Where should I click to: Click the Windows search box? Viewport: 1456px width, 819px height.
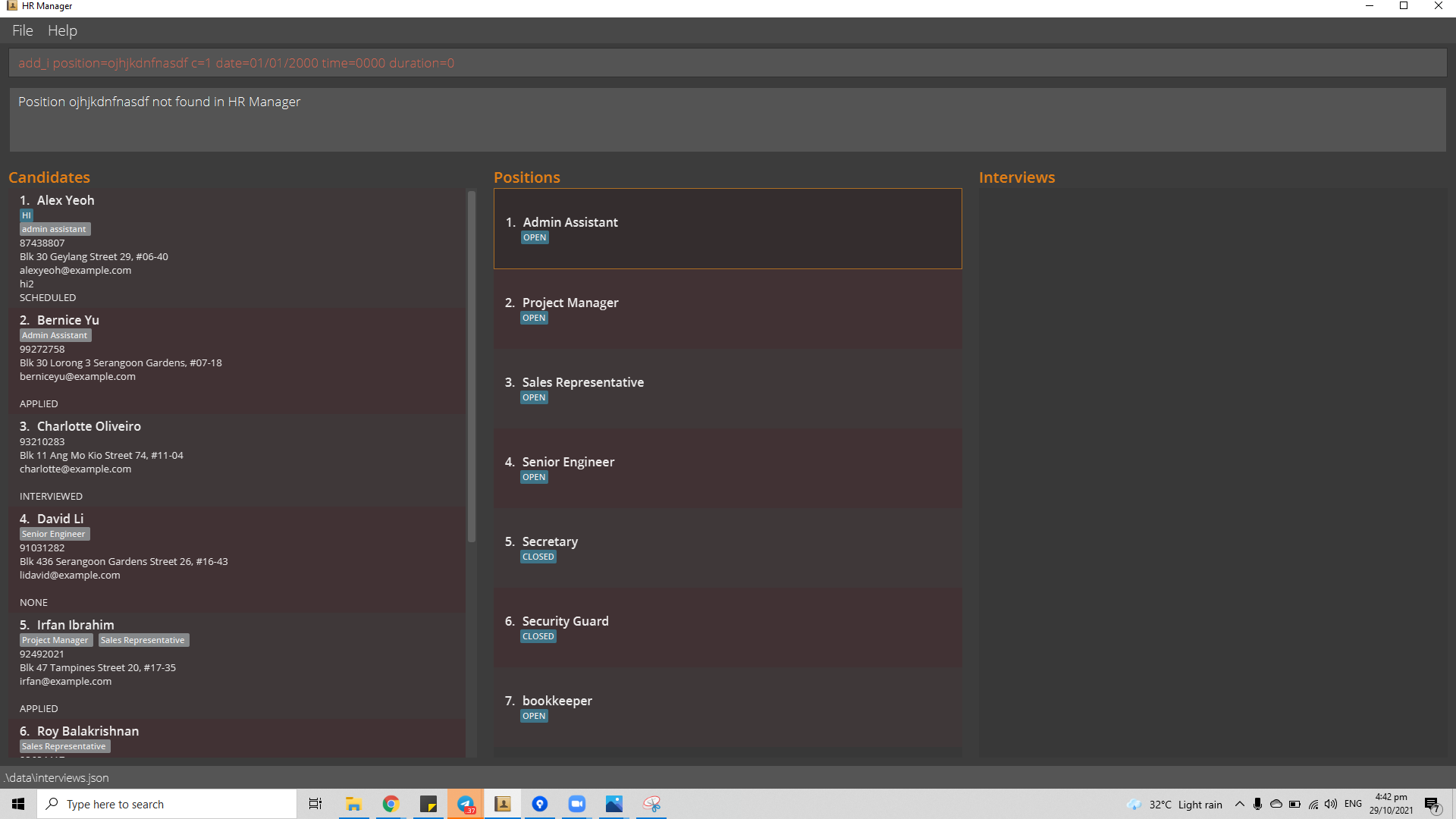(167, 804)
